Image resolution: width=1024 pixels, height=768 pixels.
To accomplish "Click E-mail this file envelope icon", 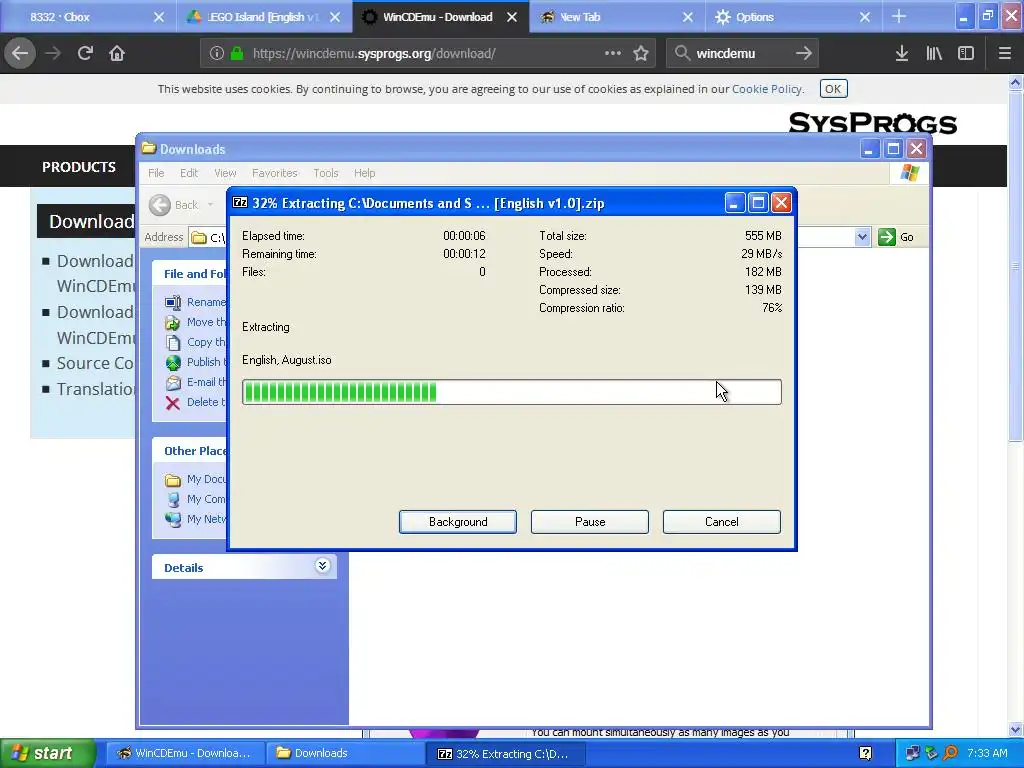I will [172, 382].
